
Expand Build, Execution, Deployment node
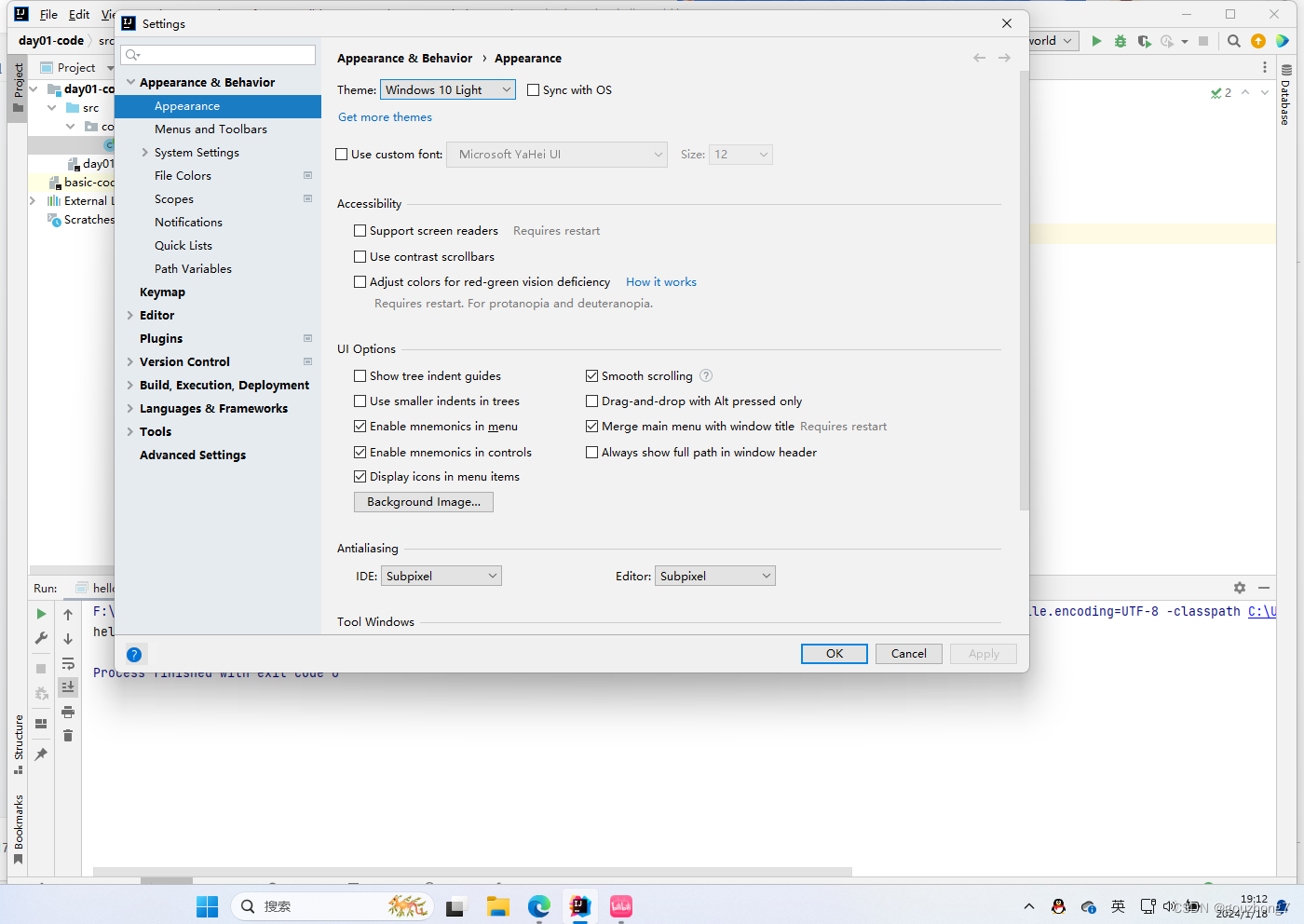pyautogui.click(x=130, y=385)
